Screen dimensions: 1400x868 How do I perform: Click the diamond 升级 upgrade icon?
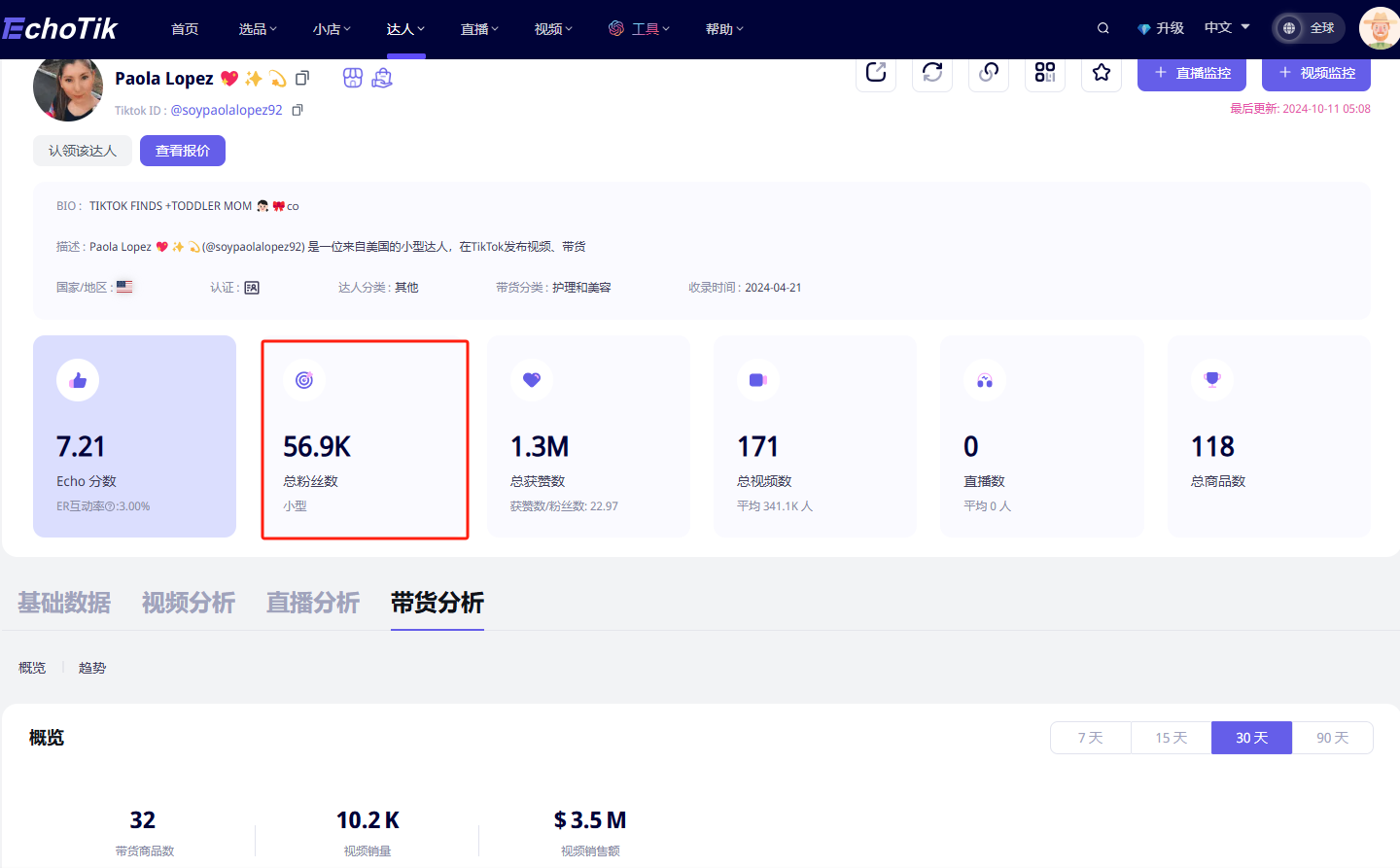click(x=1144, y=29)
